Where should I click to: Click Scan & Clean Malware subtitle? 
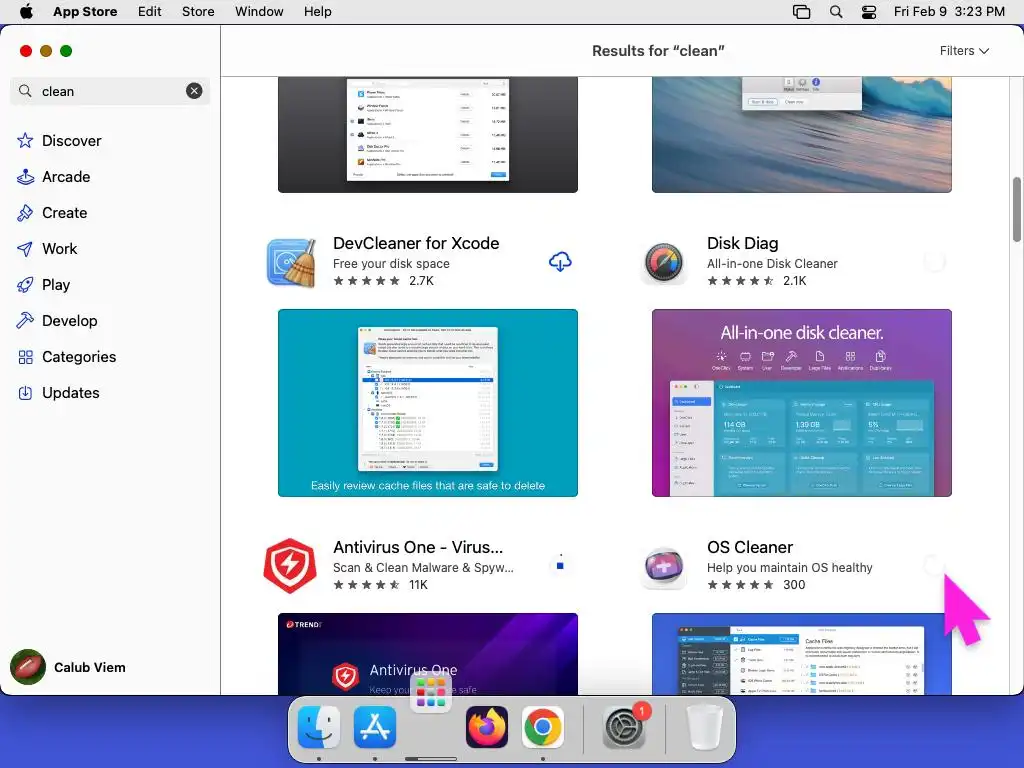pyautogui.click(x=423, y=568)
